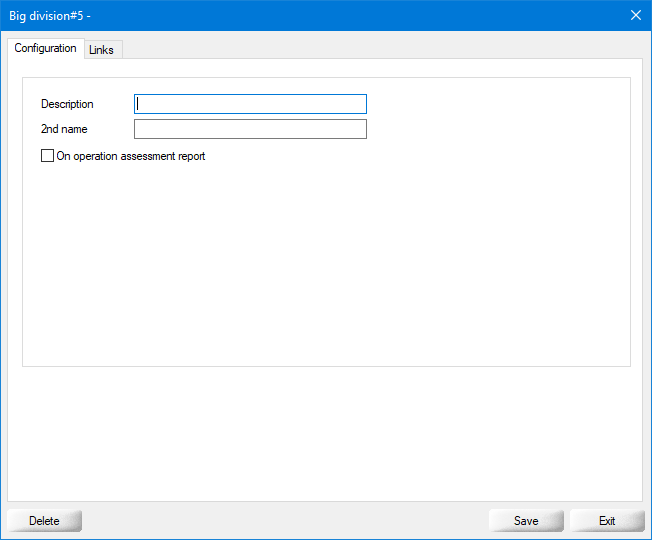Click blank area between Delete and Save buttons
The width and height of the screenshot is (652, 540).
285,520
